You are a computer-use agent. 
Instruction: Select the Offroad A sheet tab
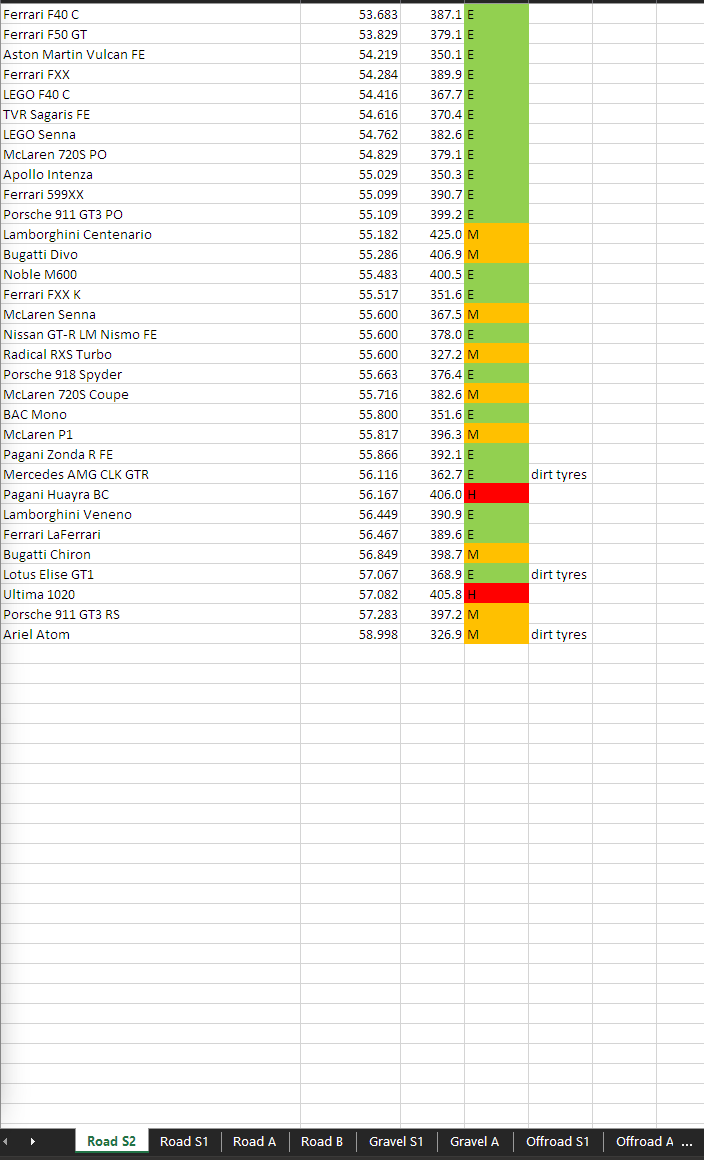[644, 1141]
